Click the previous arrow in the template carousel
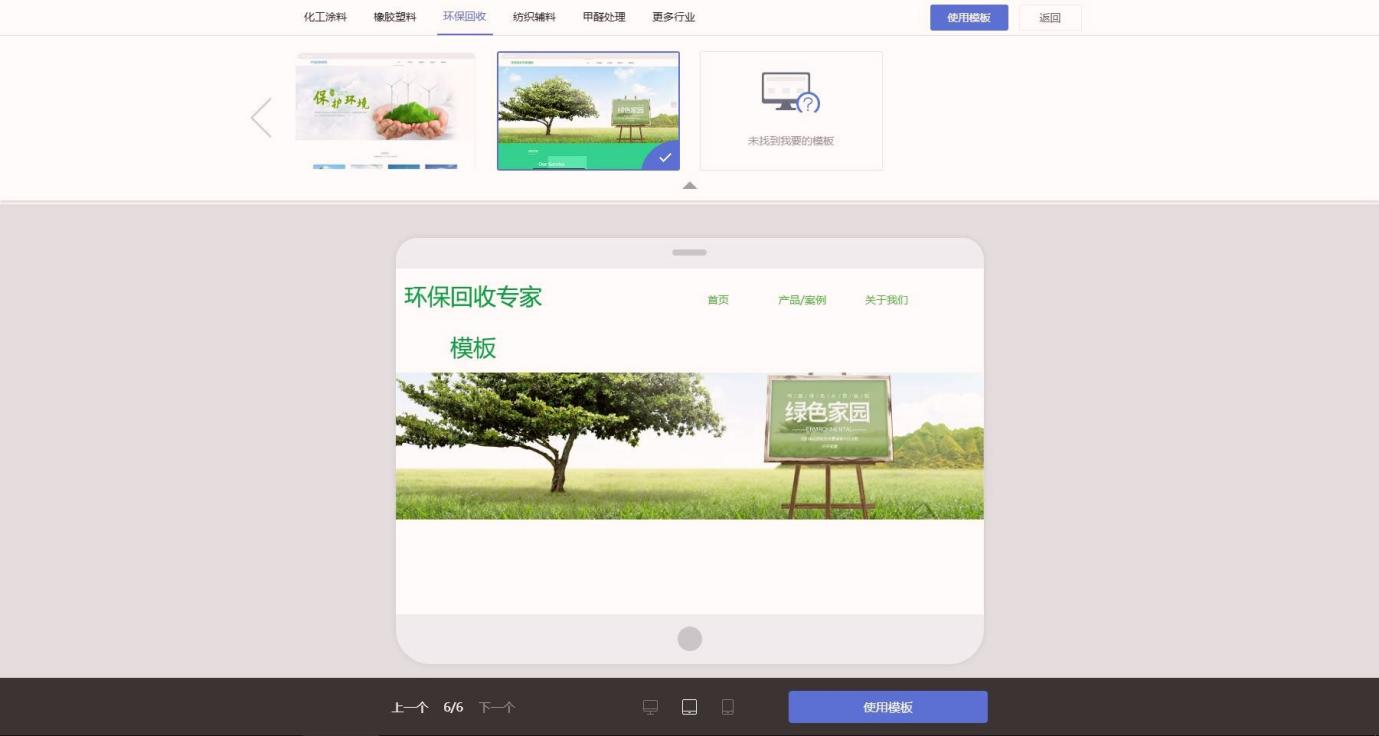The height and width of the screenshot is (736, 1379). click(x=261, y=117)
